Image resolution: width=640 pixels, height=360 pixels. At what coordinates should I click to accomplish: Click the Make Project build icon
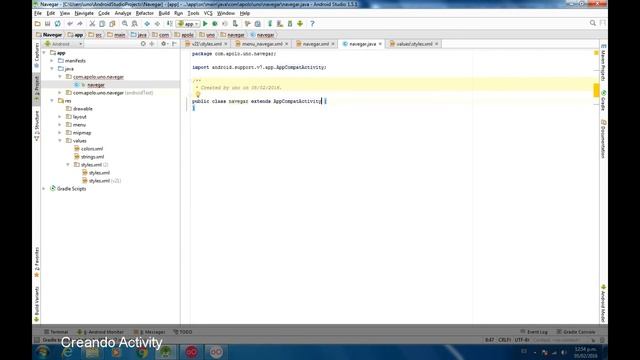(x=169, y=24)
